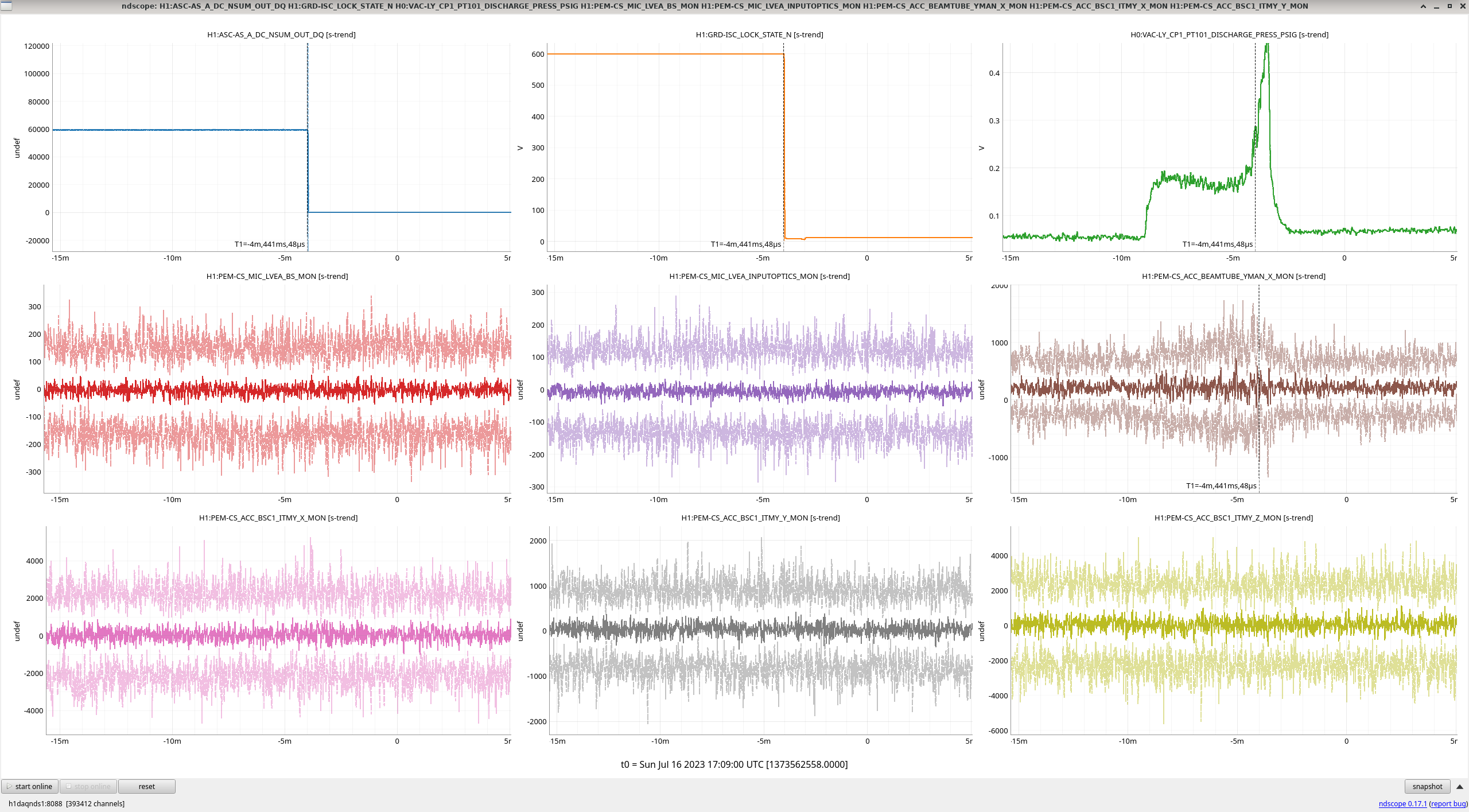
Task: Click the H1:GRD-ISC_LOCK_STATE_N plot title
Action: point(759,34)
